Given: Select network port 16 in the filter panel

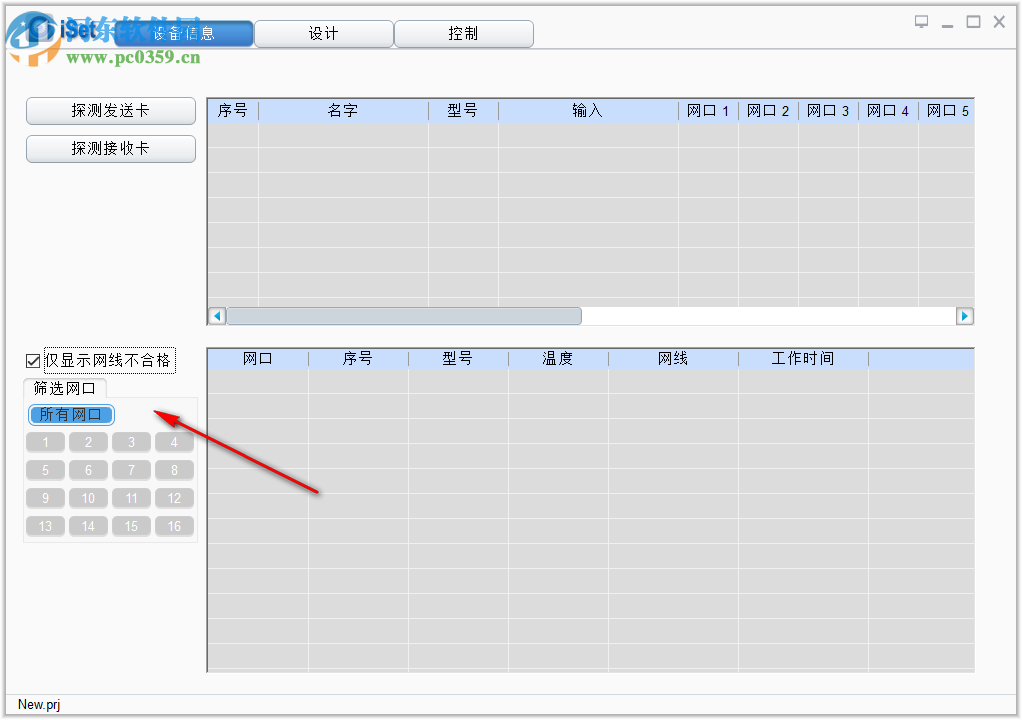Looking at the screenshot, I should [174, 526].
